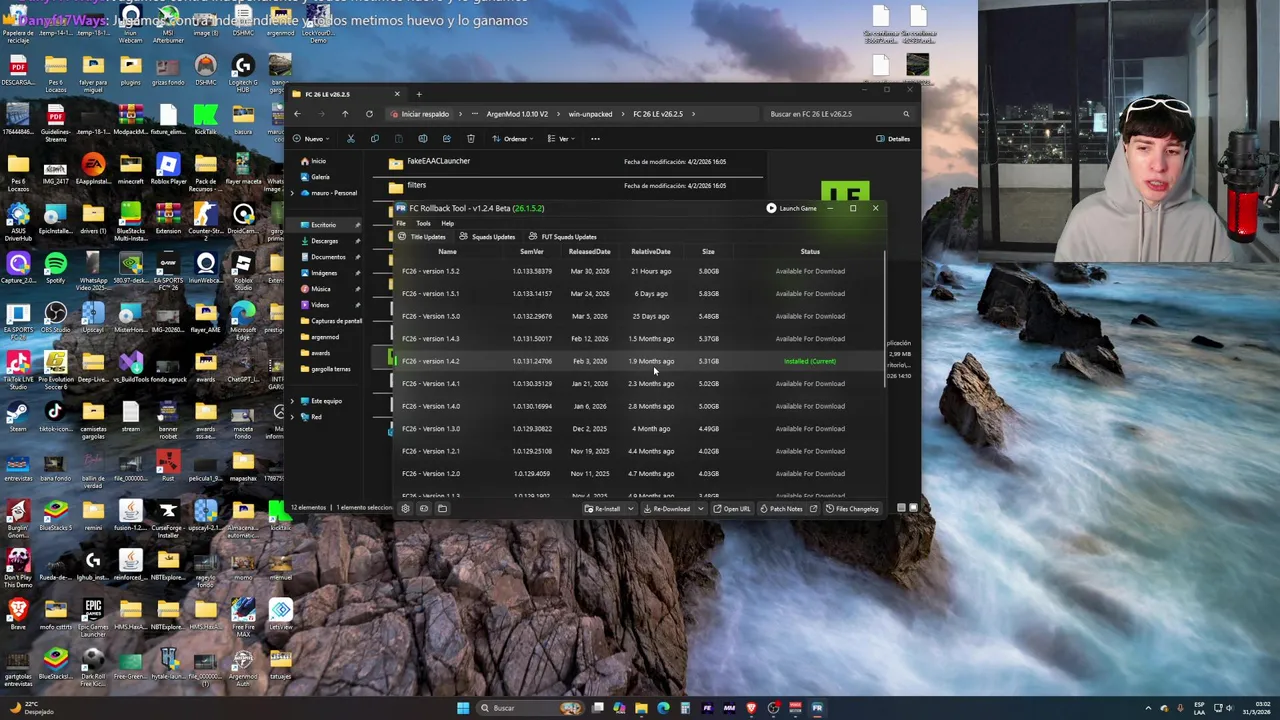Toggle the Detalles pane in Explorer

(893, 139)
